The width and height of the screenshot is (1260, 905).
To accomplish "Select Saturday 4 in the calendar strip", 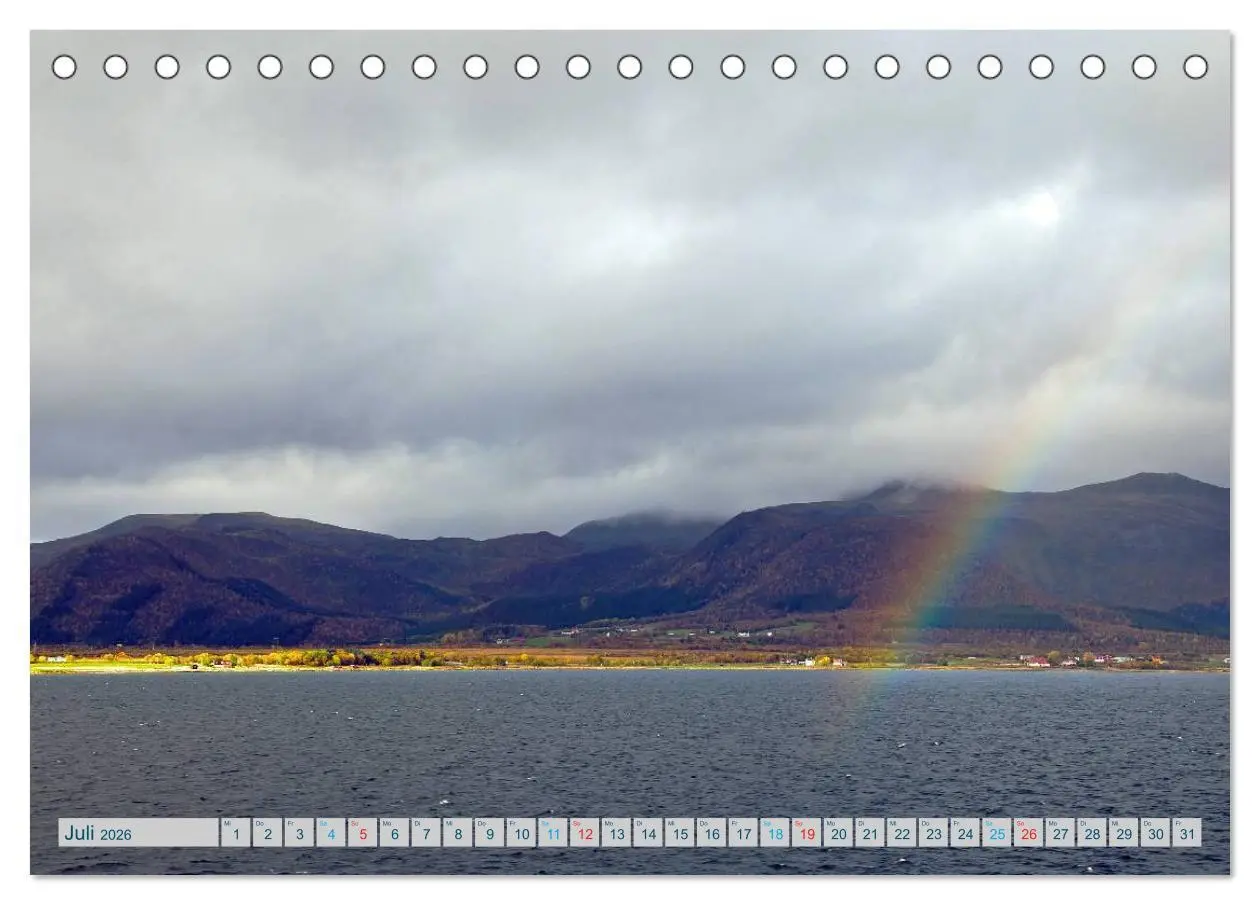I will 331,832.
